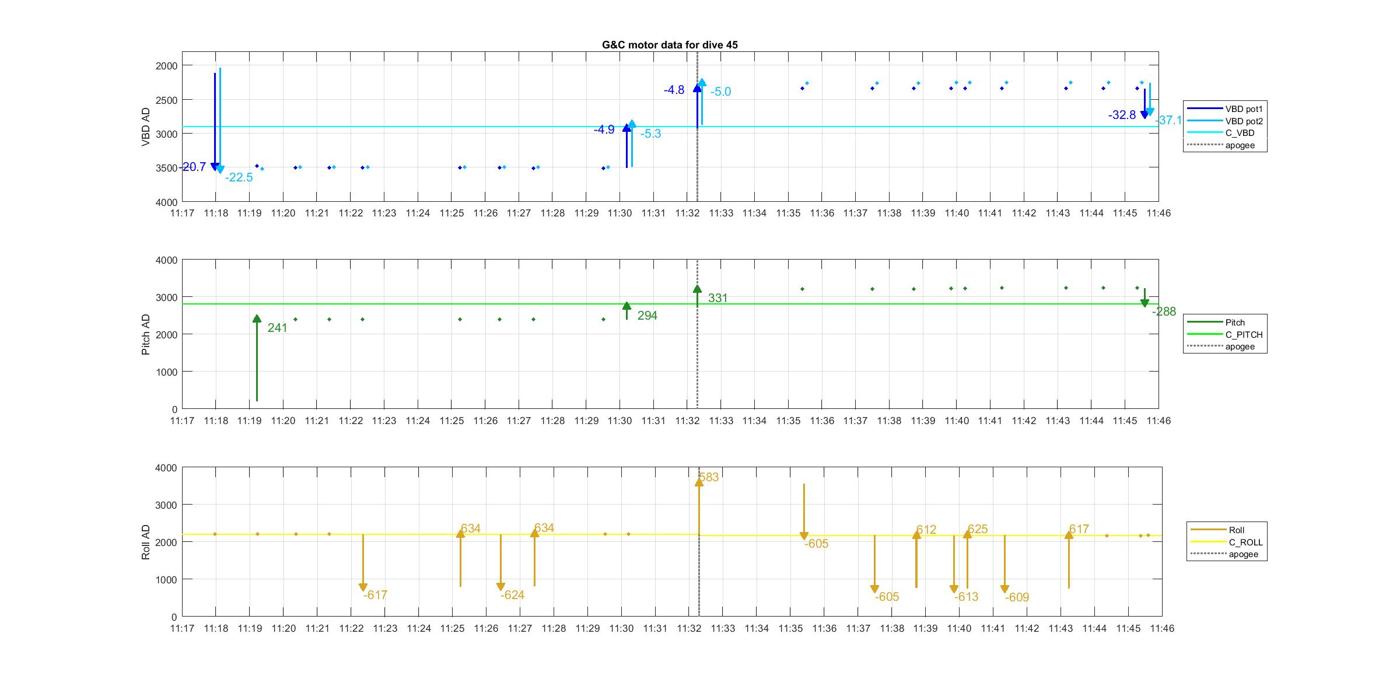Click the '331' pitch data label

[x=718, y=298]
